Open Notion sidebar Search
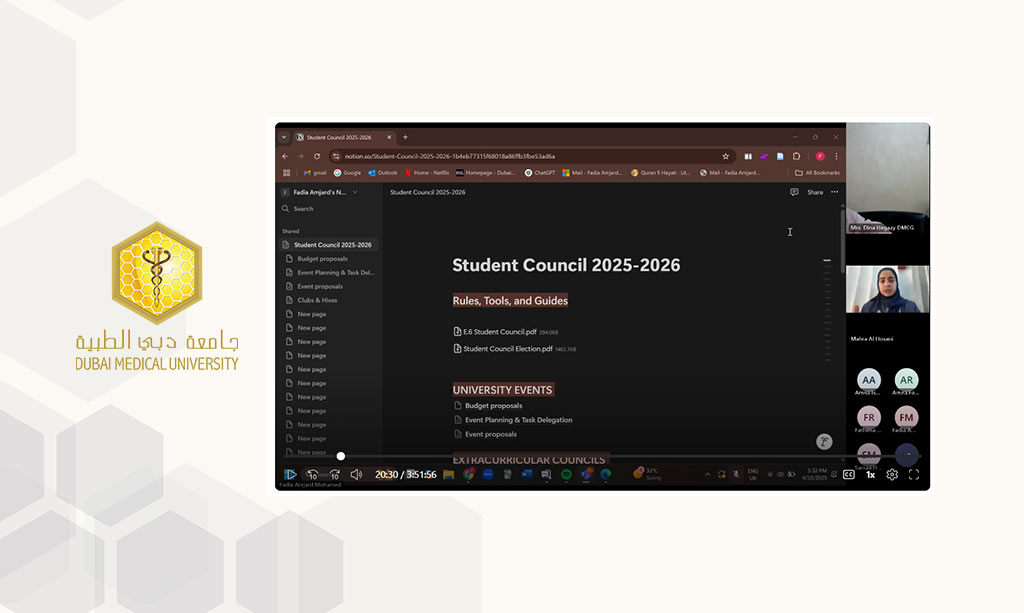1024x613 pixels. 298,209
